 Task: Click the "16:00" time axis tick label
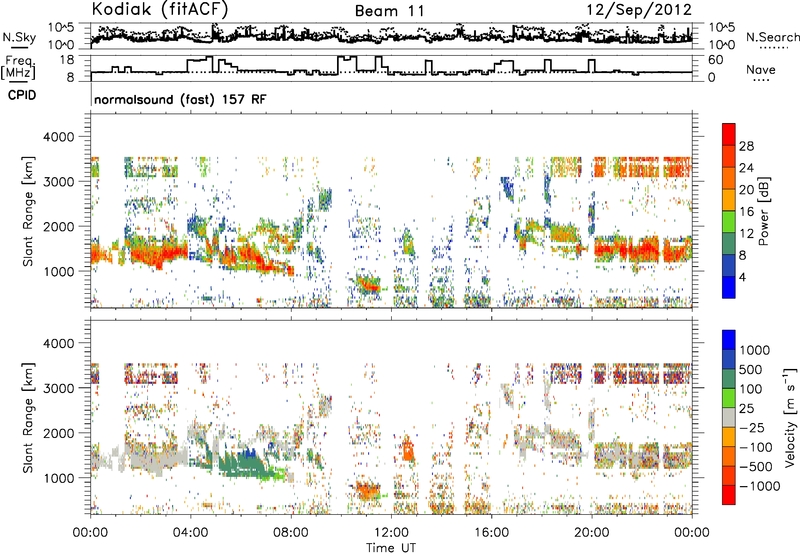point(491,533)
